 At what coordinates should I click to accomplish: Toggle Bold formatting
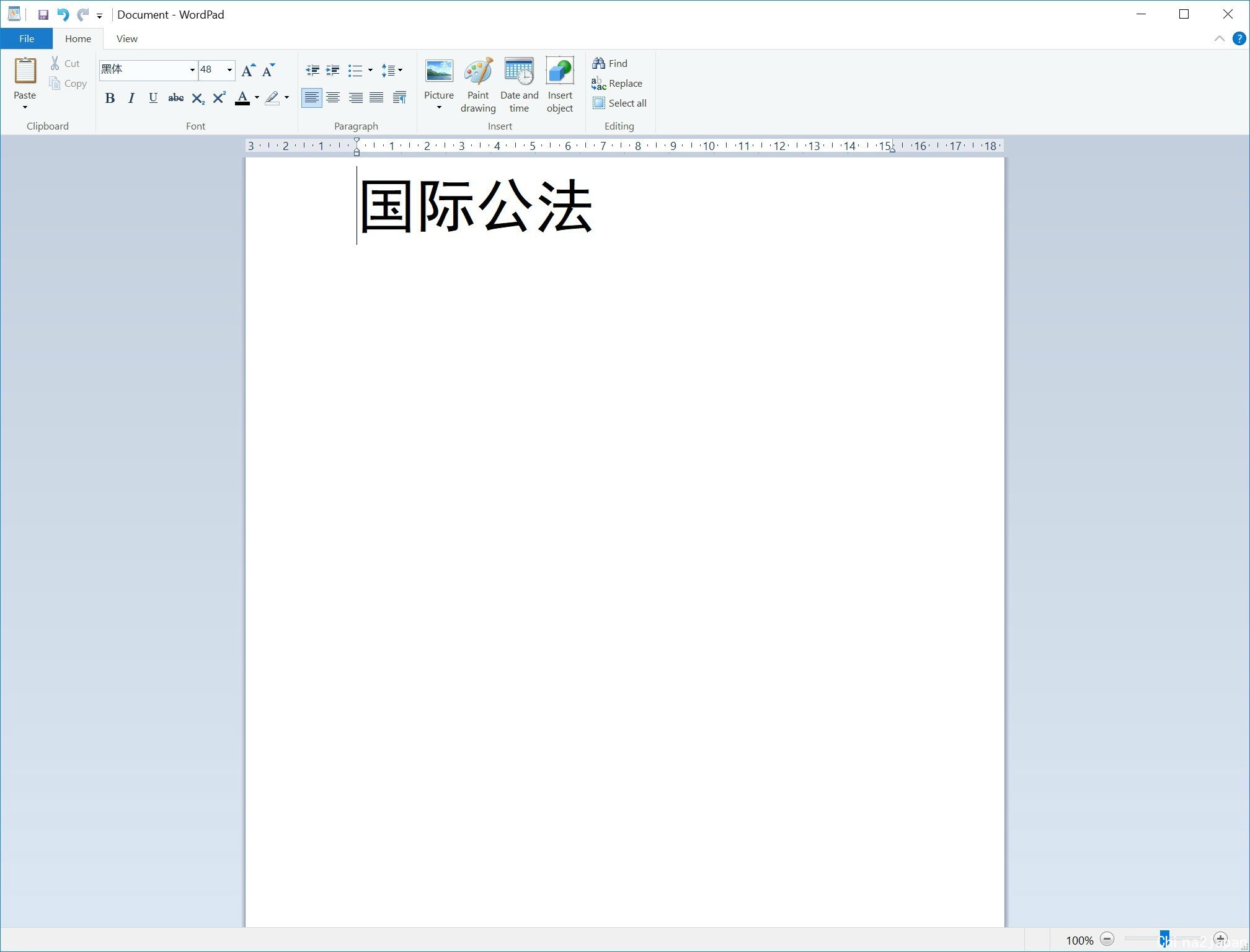tap(110, 98)
